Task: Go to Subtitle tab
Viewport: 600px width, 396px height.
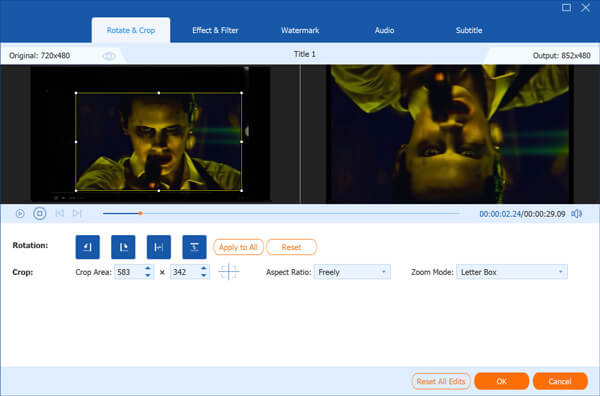Action: point(469,30)
